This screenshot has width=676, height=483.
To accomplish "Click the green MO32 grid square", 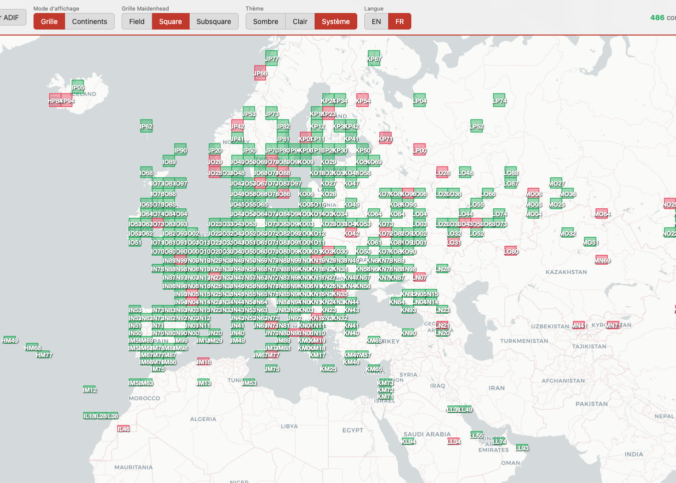I will point(567,233).
